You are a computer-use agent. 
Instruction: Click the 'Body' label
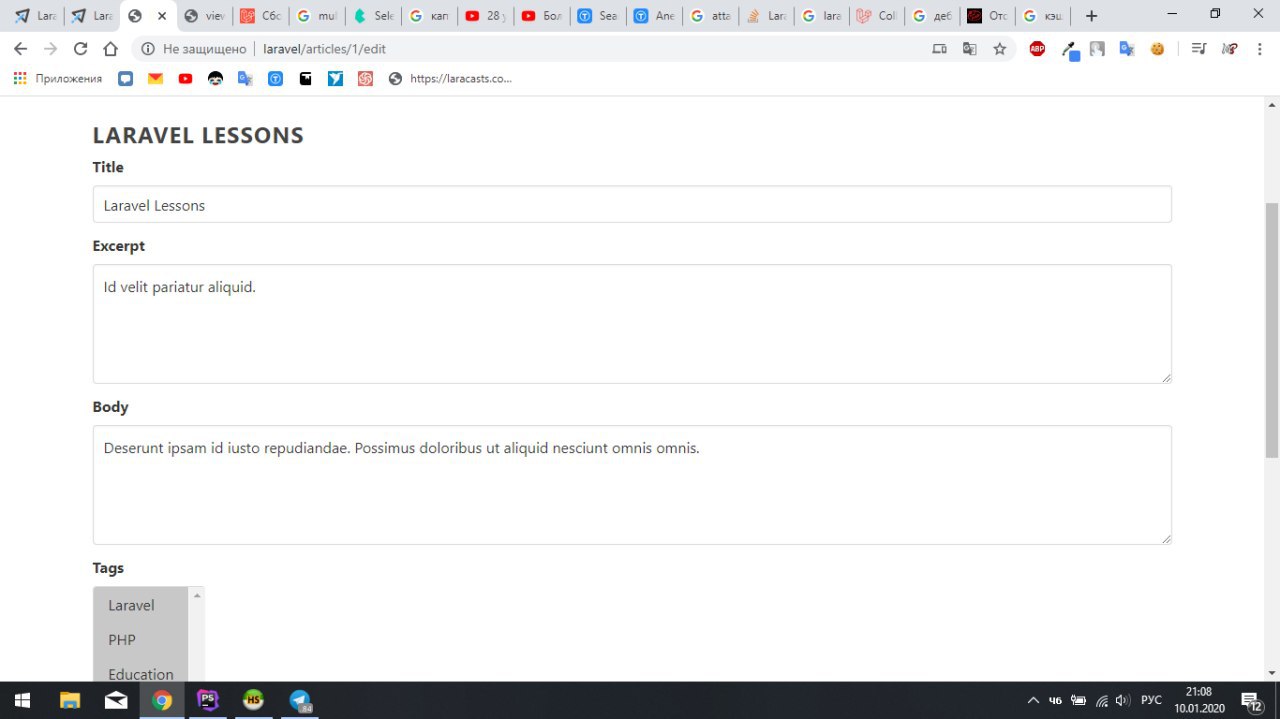click(111, 407)
